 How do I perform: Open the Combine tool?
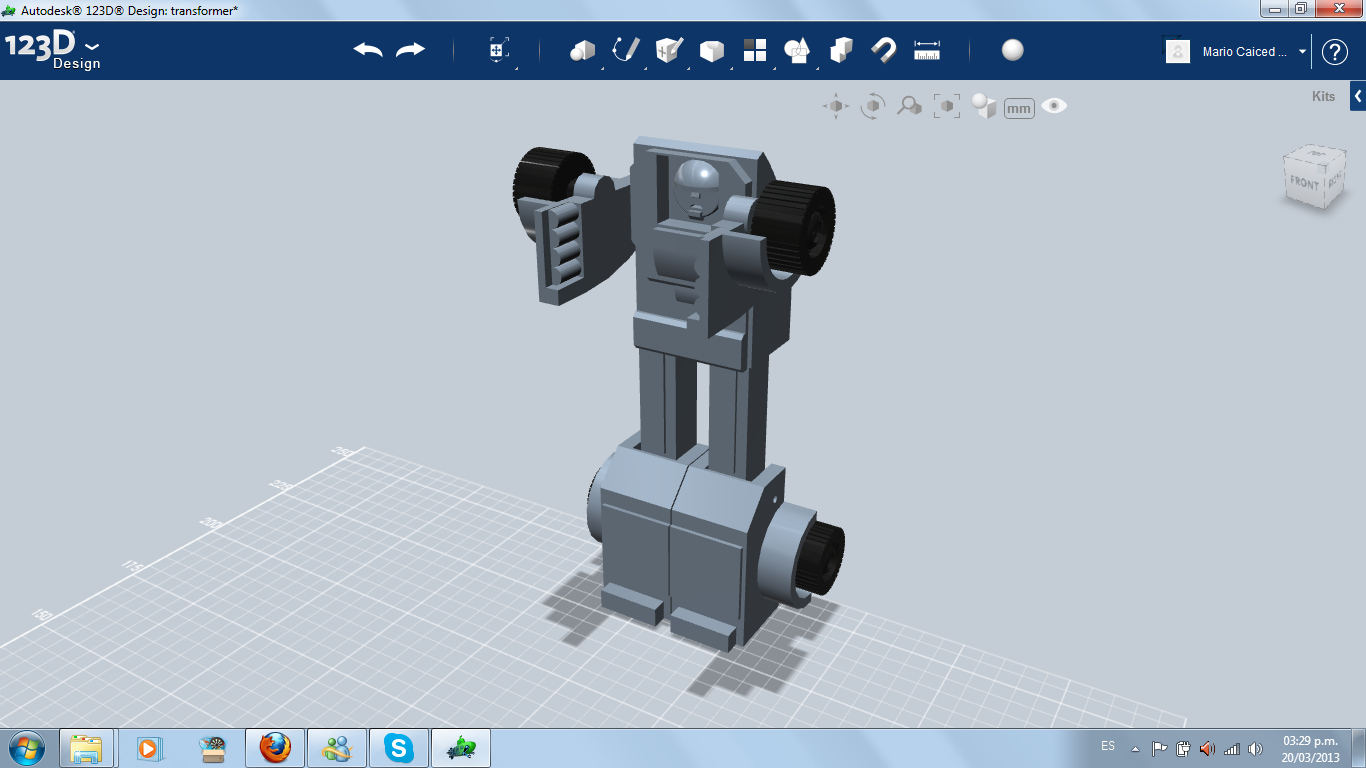[841, 50]
